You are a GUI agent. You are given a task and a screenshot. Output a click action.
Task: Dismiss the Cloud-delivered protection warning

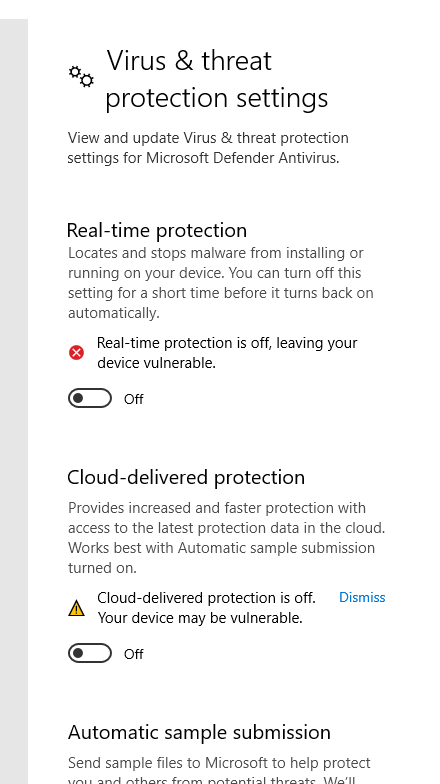[x=362, y=598]
